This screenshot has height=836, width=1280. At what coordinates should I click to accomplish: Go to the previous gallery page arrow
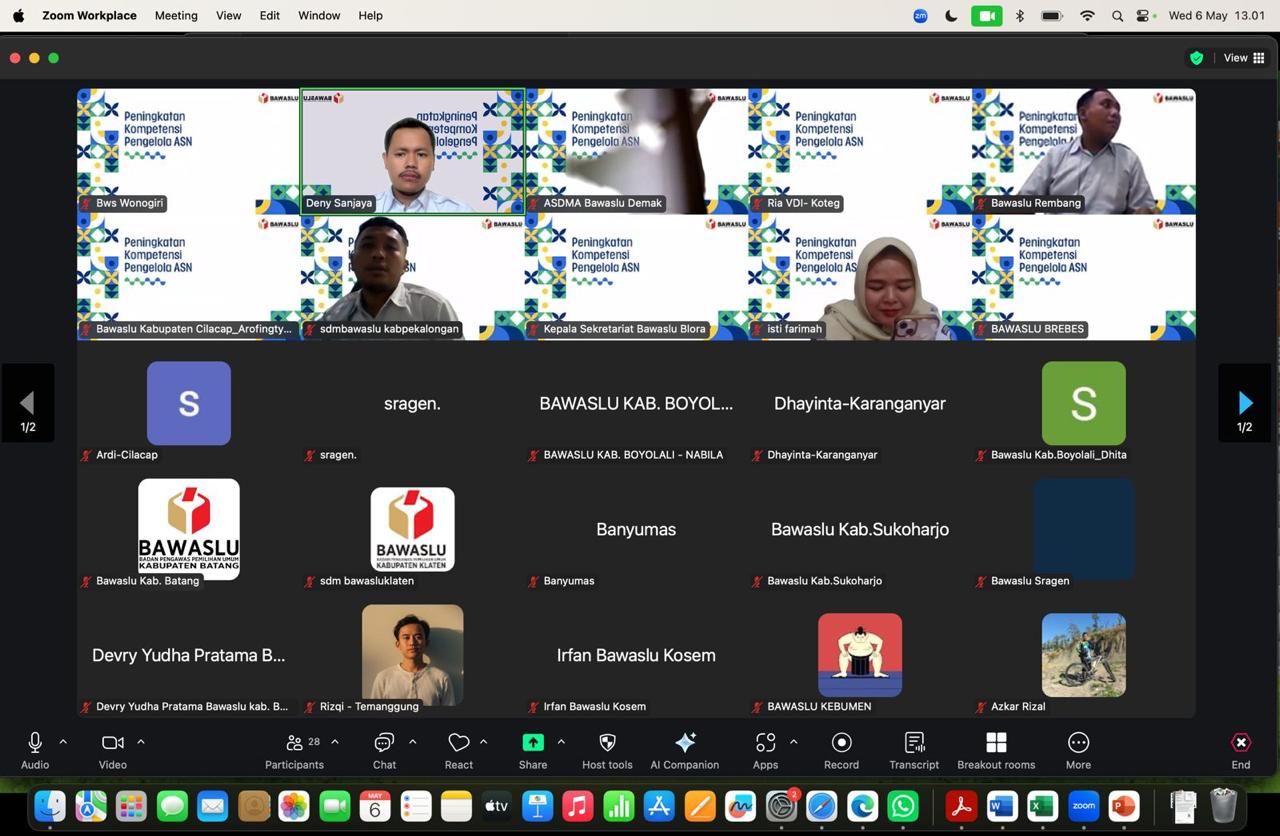[x=28, y=403]
